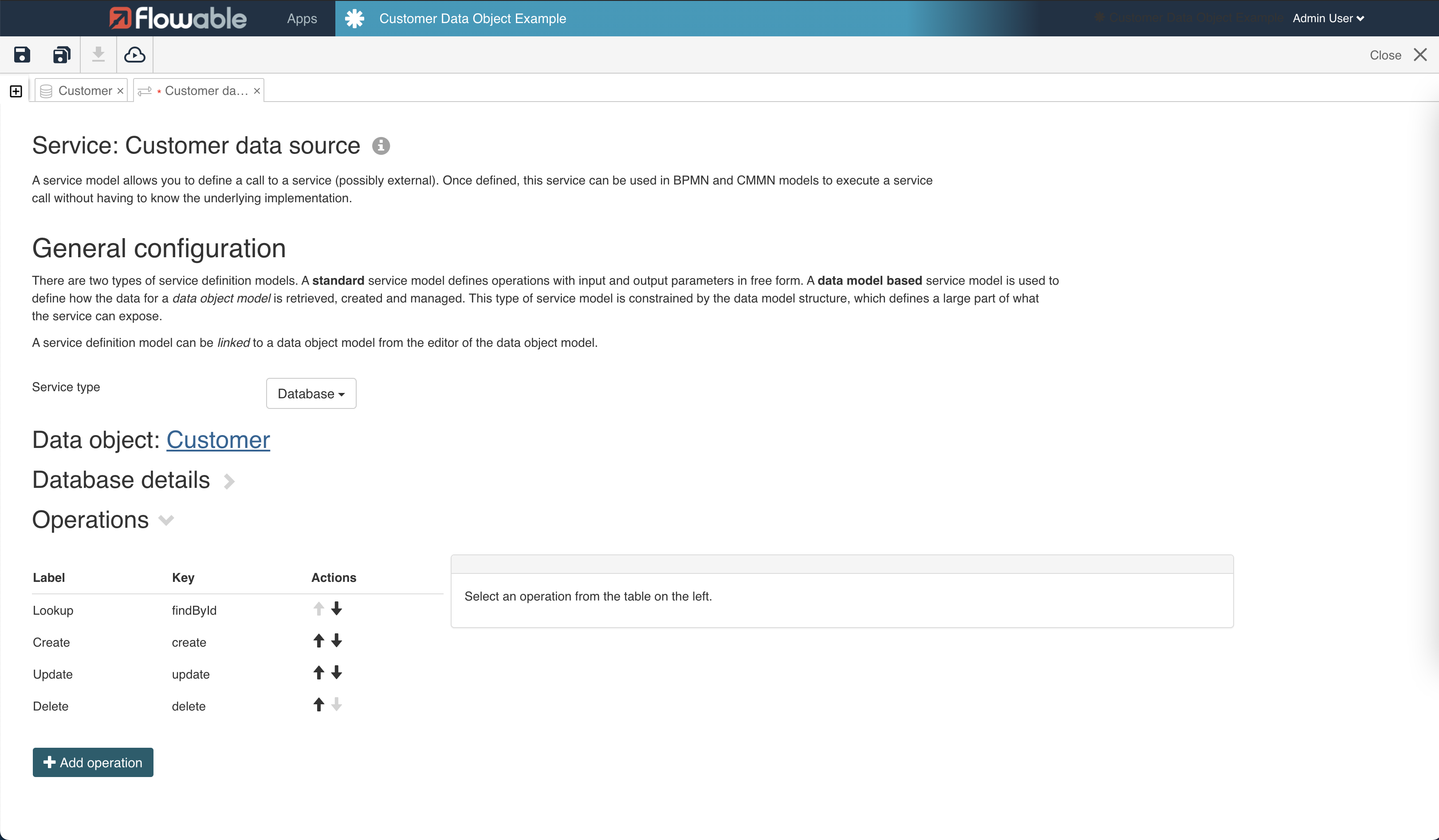The image size is (1439, 840).
Task: Click the info icon beside the service title
Action: [381, 145]
